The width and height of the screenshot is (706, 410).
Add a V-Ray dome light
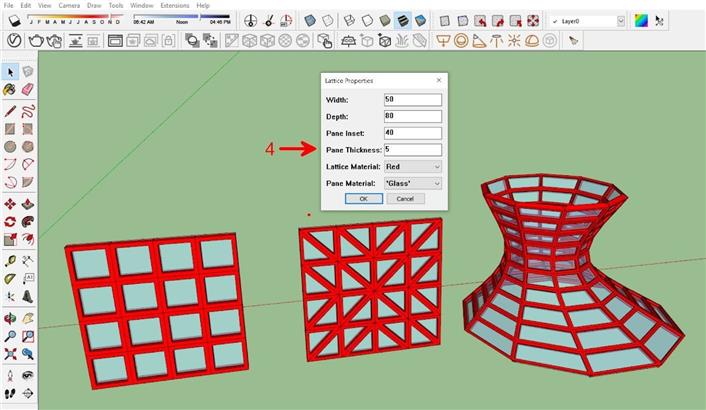[532, 41]
